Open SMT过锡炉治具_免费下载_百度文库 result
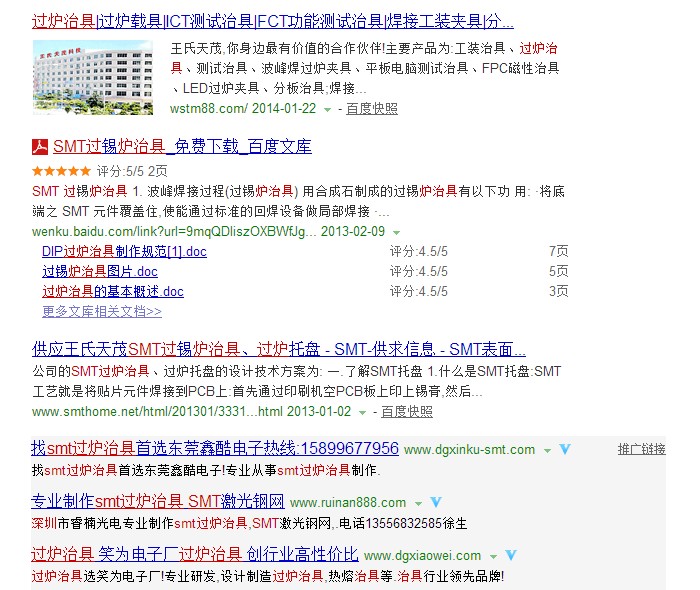 pos(182,146)
